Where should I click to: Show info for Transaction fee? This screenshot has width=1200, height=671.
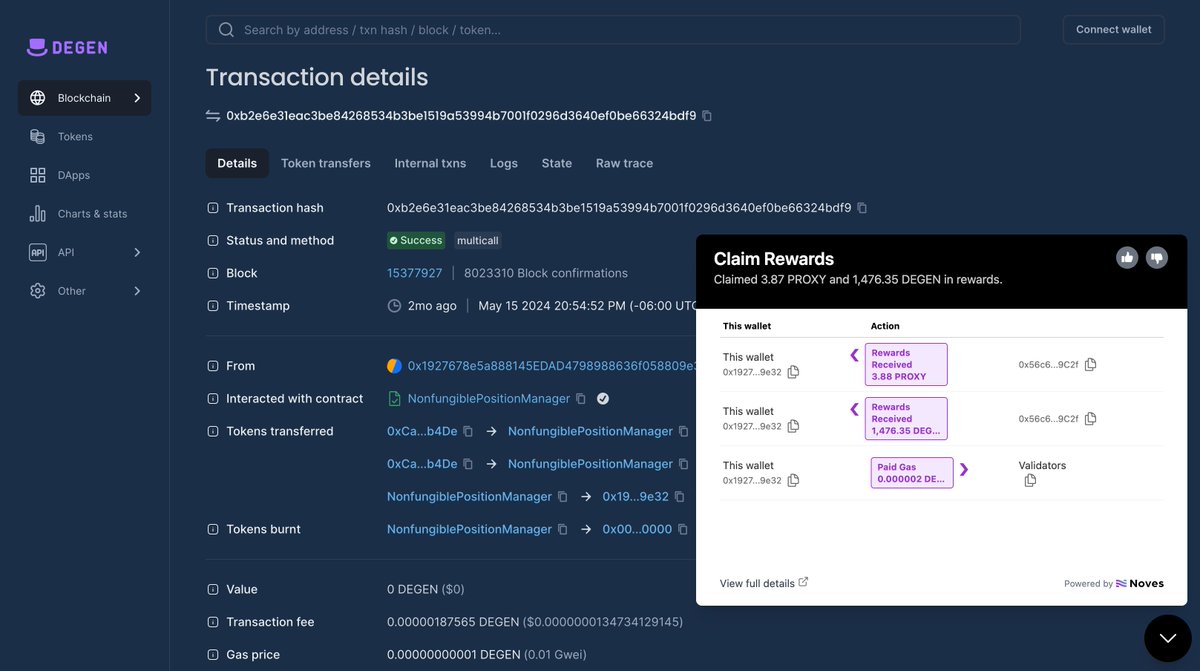point(212,622)
